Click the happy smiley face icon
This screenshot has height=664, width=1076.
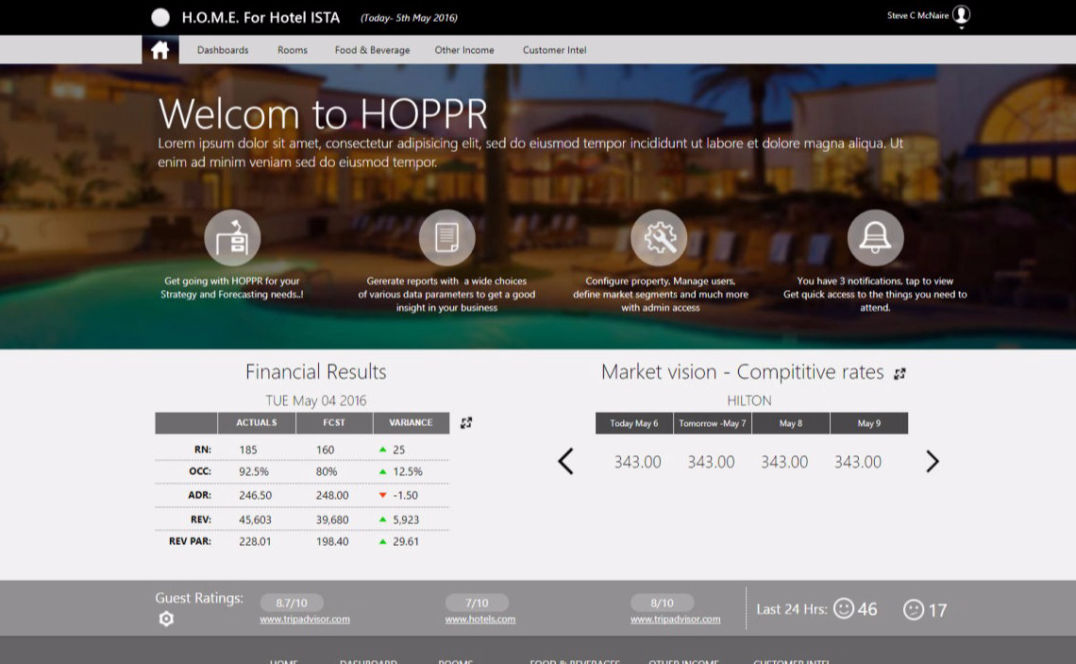pos(843,608)
